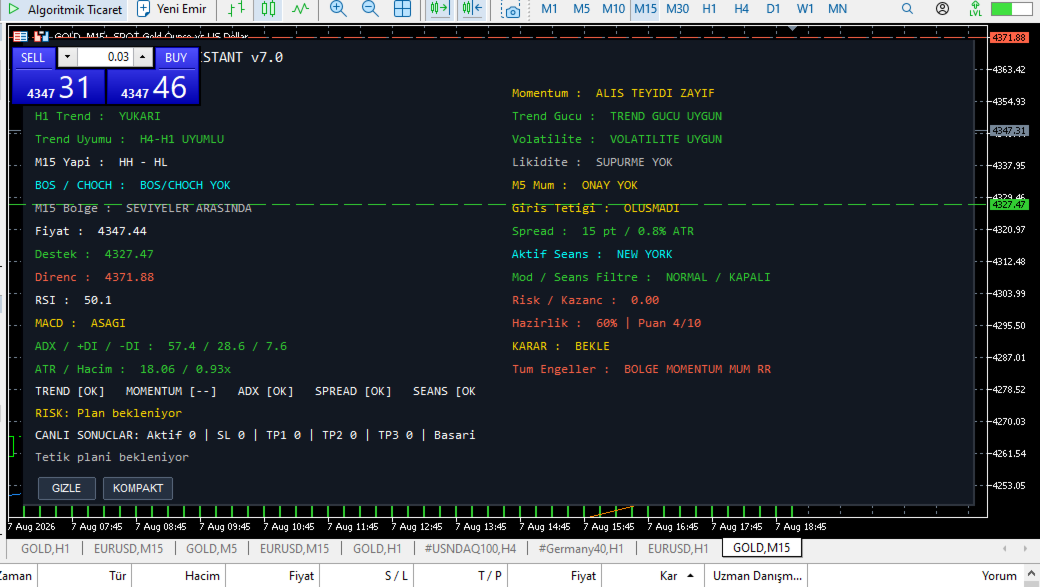Open the lot volume dropdown arrow

click(x=67, y=57)
